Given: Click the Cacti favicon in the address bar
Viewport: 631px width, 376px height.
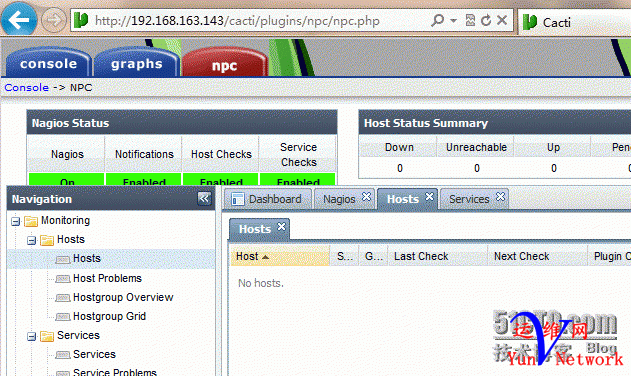Looking at the screenshot, I should click(81, 20).
